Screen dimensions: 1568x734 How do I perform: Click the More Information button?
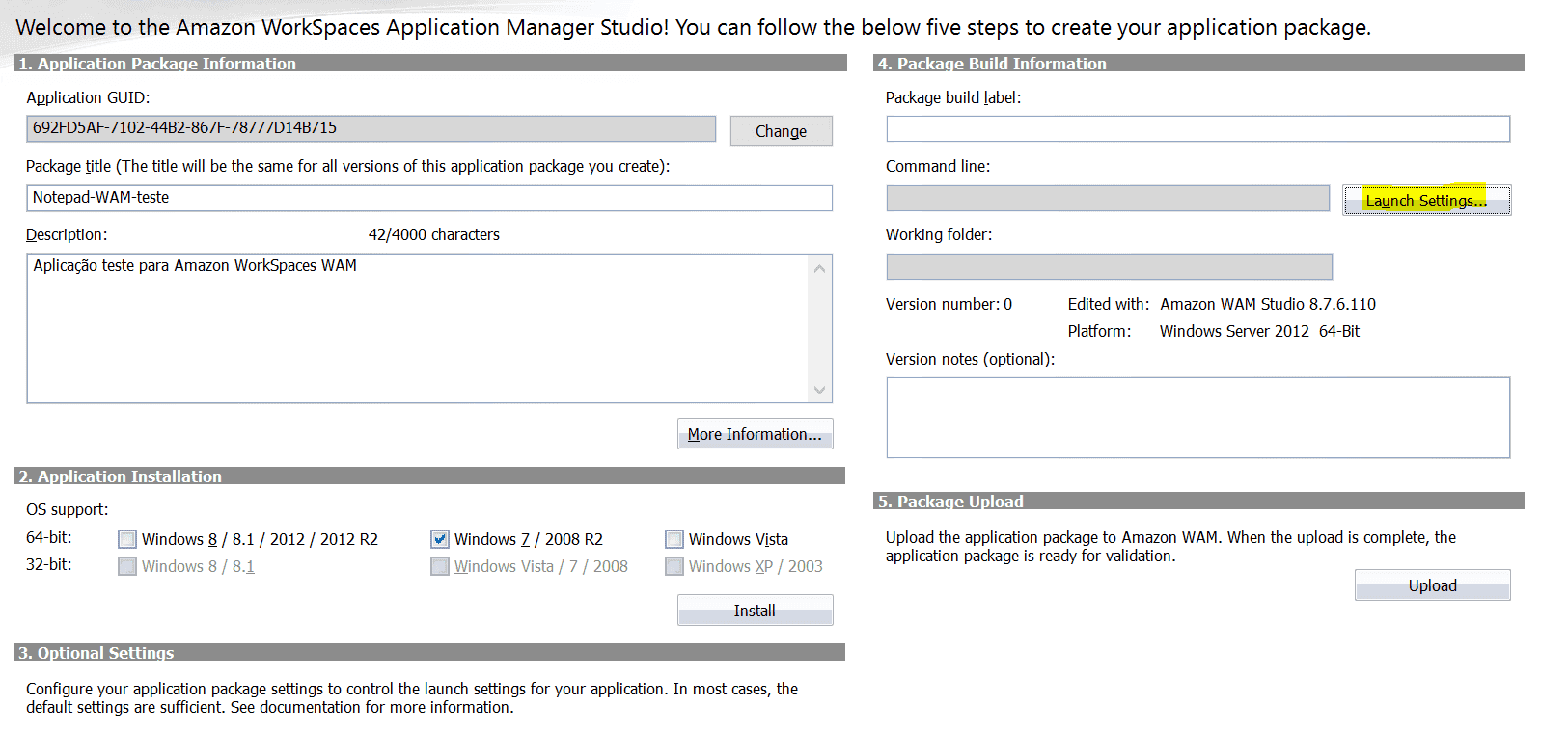[755, 434]
